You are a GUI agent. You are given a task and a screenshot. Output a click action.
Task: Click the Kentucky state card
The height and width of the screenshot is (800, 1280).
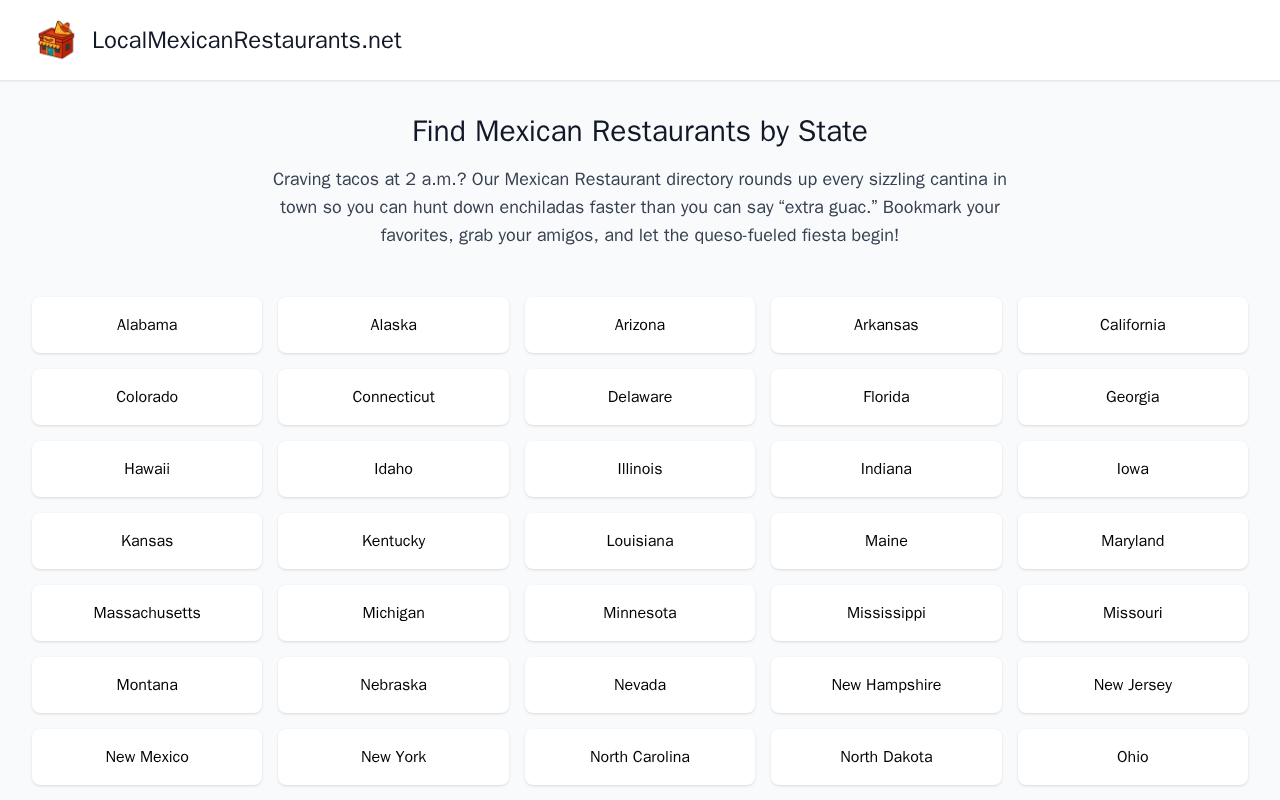(393, 541)
